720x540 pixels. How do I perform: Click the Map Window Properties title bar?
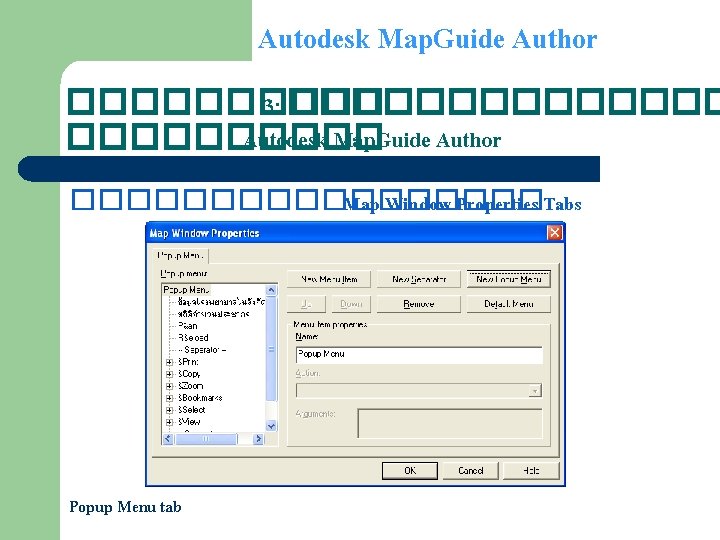pyautogui.click(x=347, y=233)
